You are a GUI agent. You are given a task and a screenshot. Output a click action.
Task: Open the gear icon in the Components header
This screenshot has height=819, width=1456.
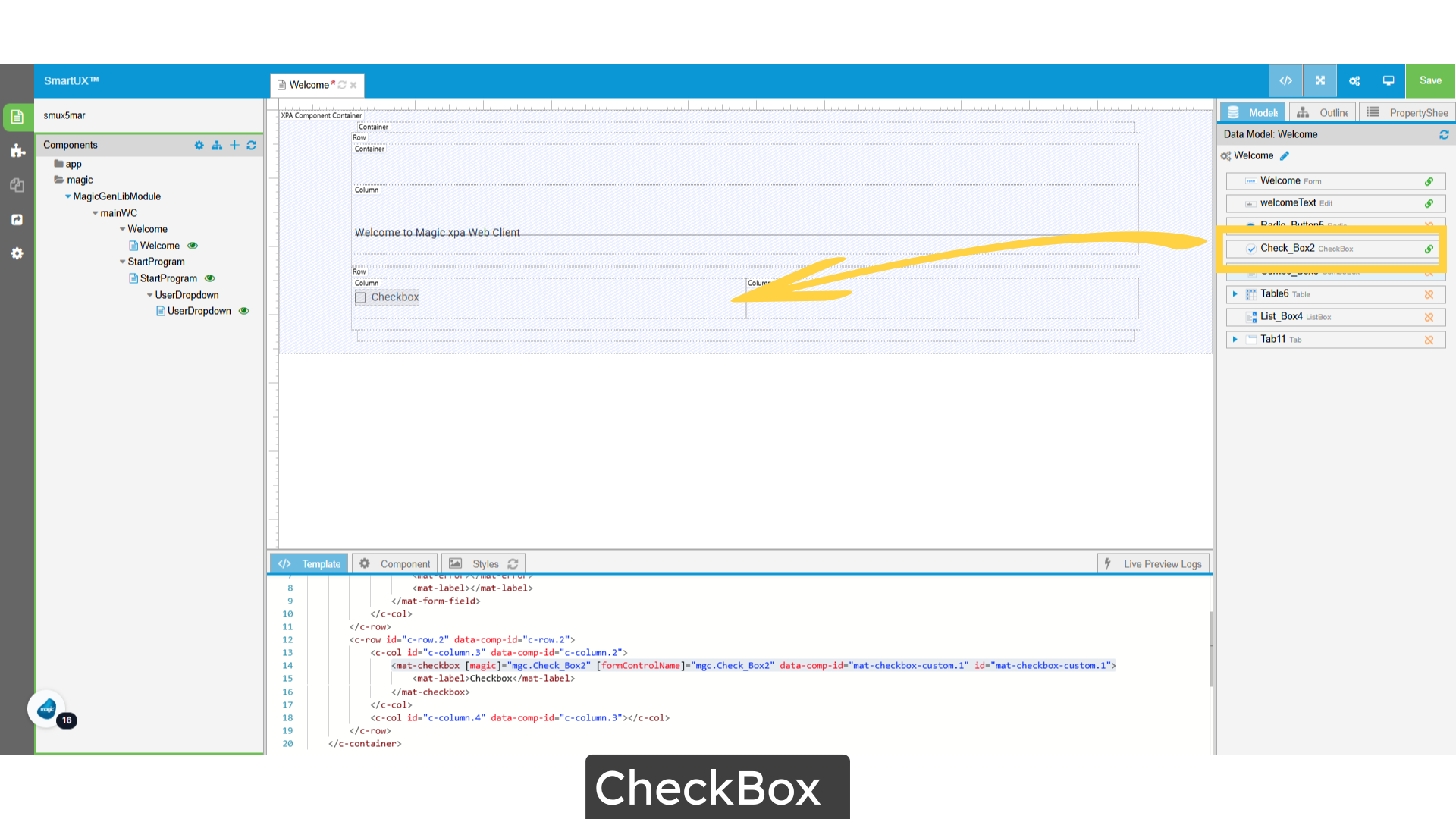click(x=199, y=145)
